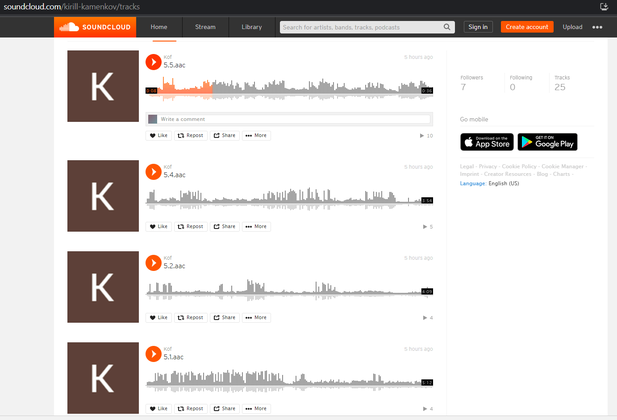The width and height of the screenshot is (617, 420).
Task: Repost the 5.4.aac track
Action: 190,226
